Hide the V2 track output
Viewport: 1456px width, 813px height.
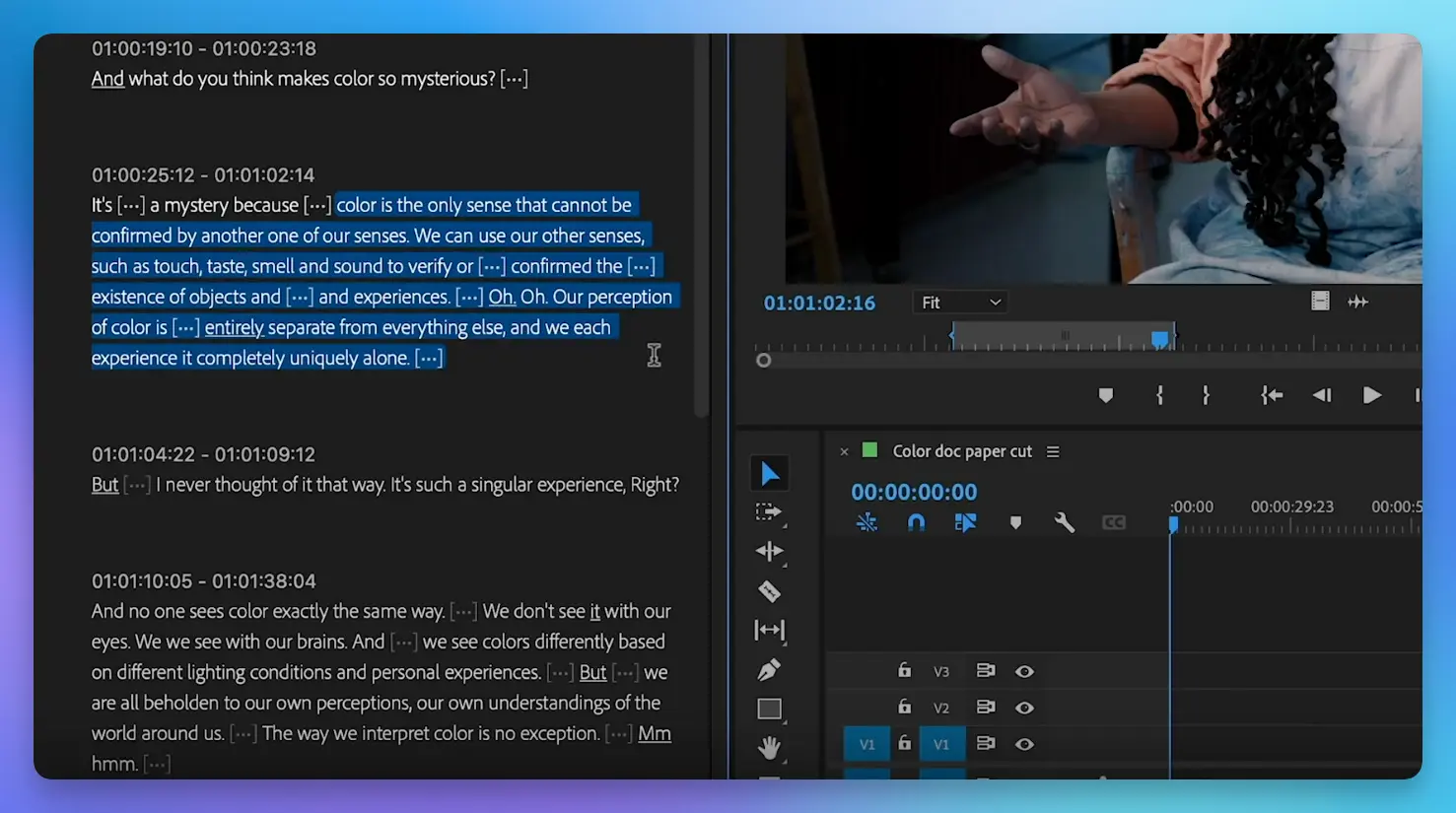[1024, 708]
